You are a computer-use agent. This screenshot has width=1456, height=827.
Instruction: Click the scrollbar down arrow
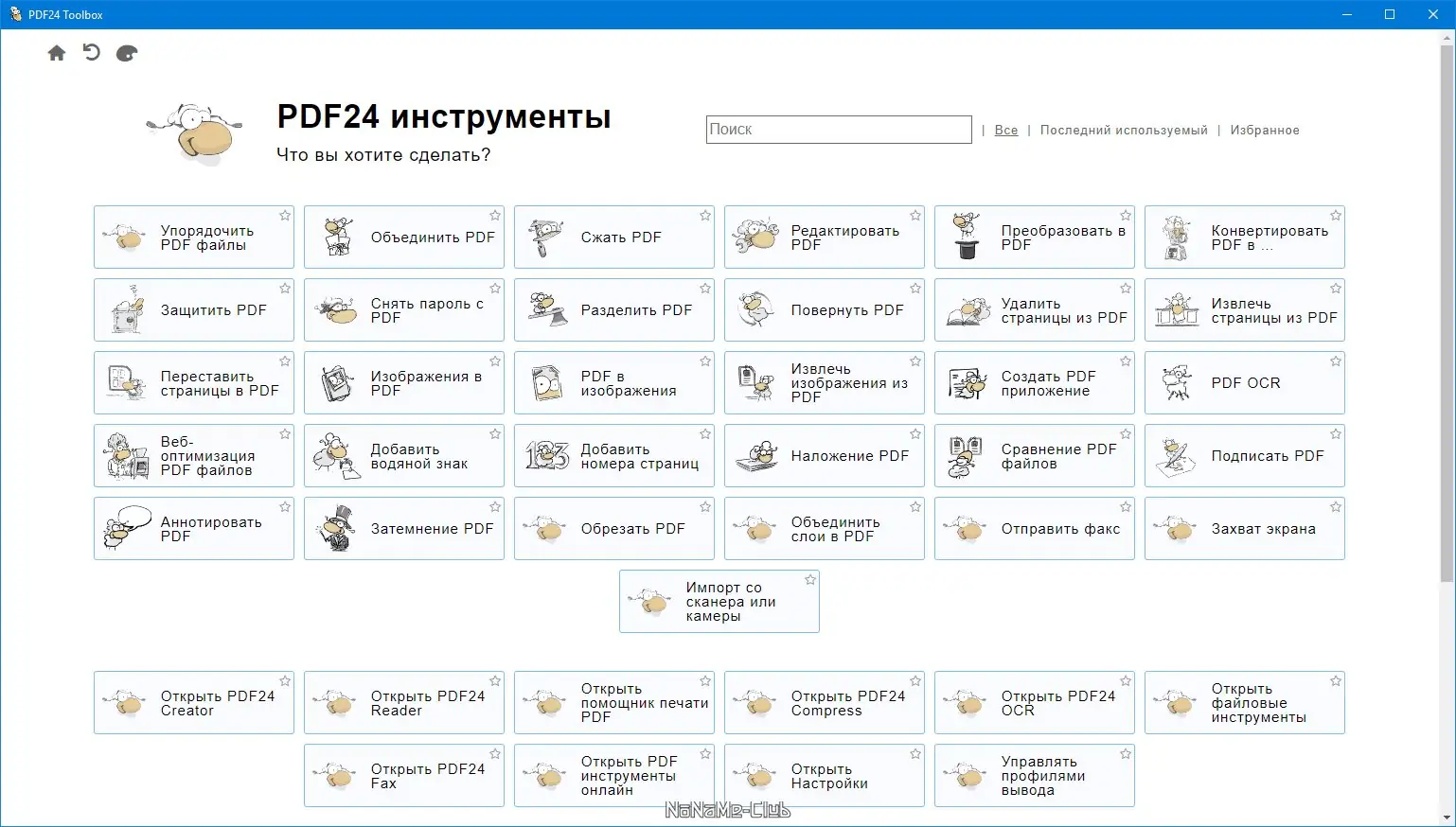coord(1447,818)
